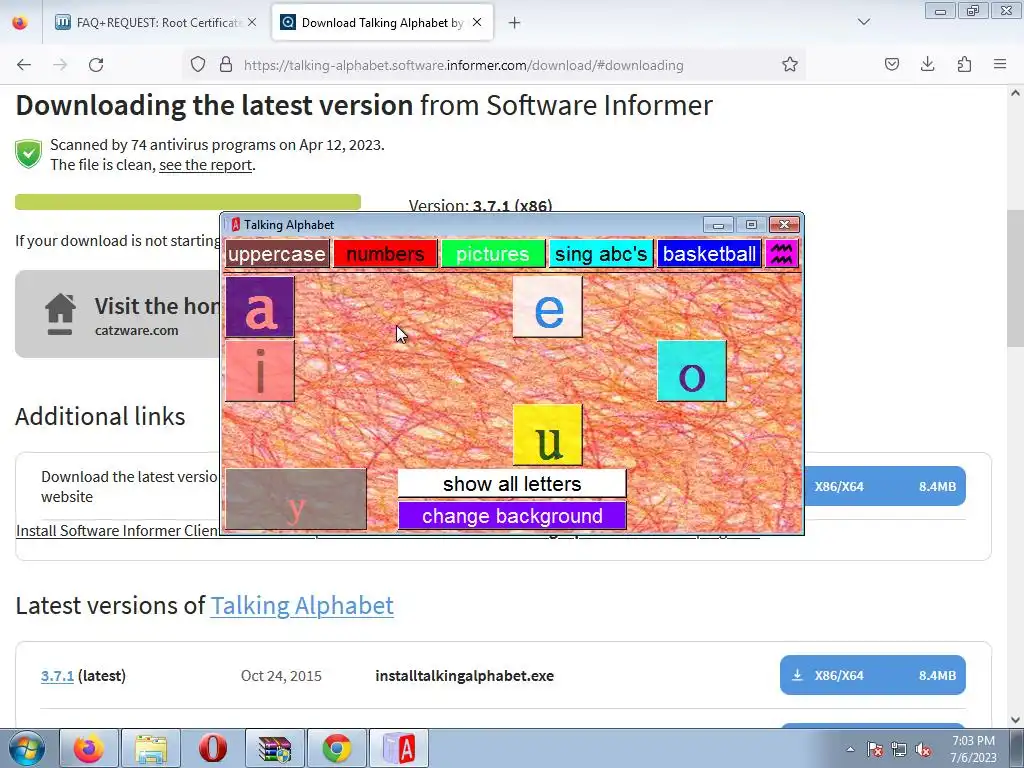Open the numbers mode
This screenshot has height=768, width=1024.
coord(385,253)
